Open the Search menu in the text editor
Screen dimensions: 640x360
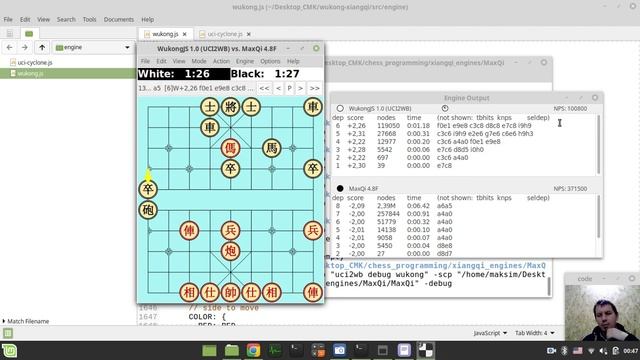[x=66, y=19]
